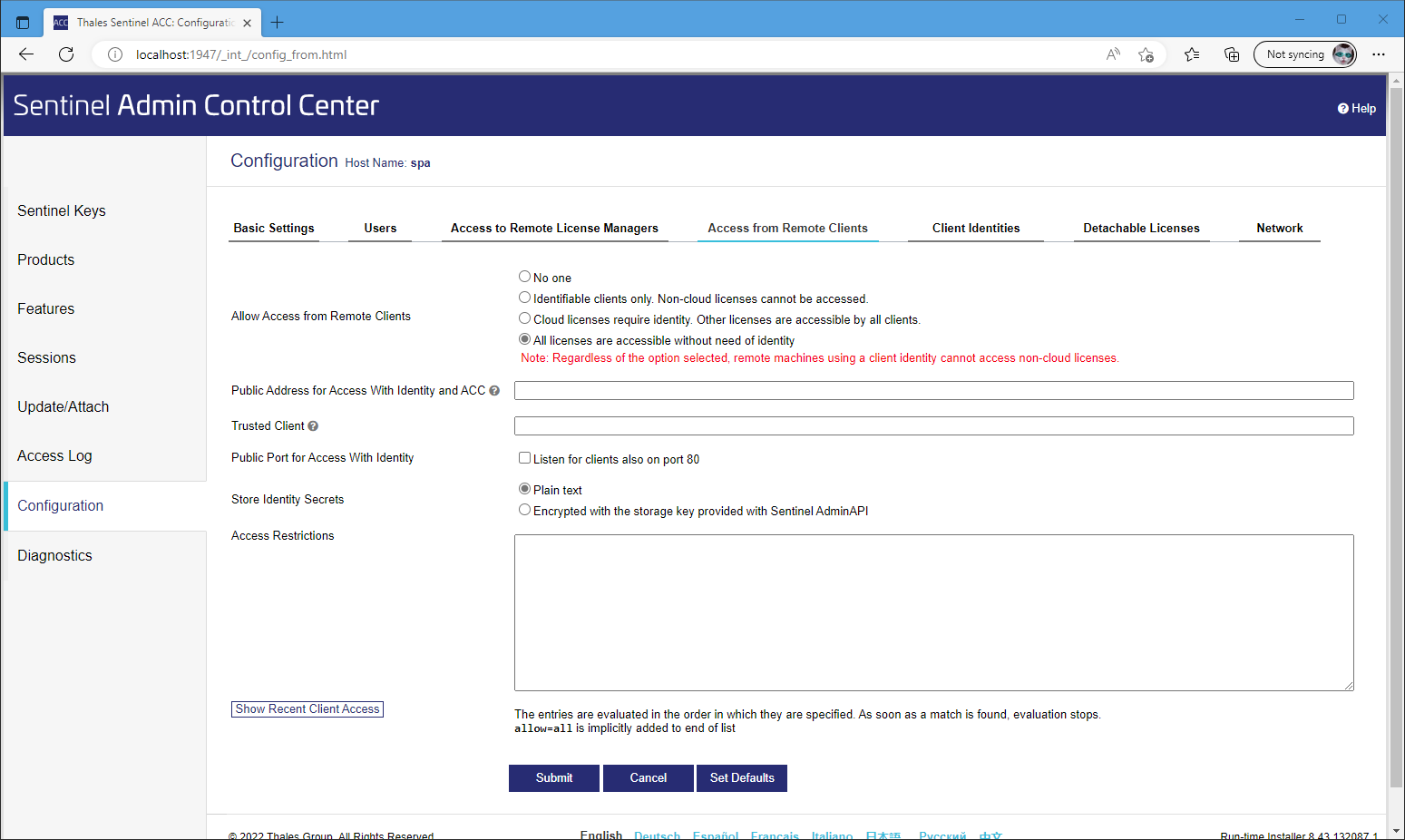Open Sentinel Keys in the sidebar
Image resolution: width=1405 pixels, height=840 pixels.
[62, 210]
